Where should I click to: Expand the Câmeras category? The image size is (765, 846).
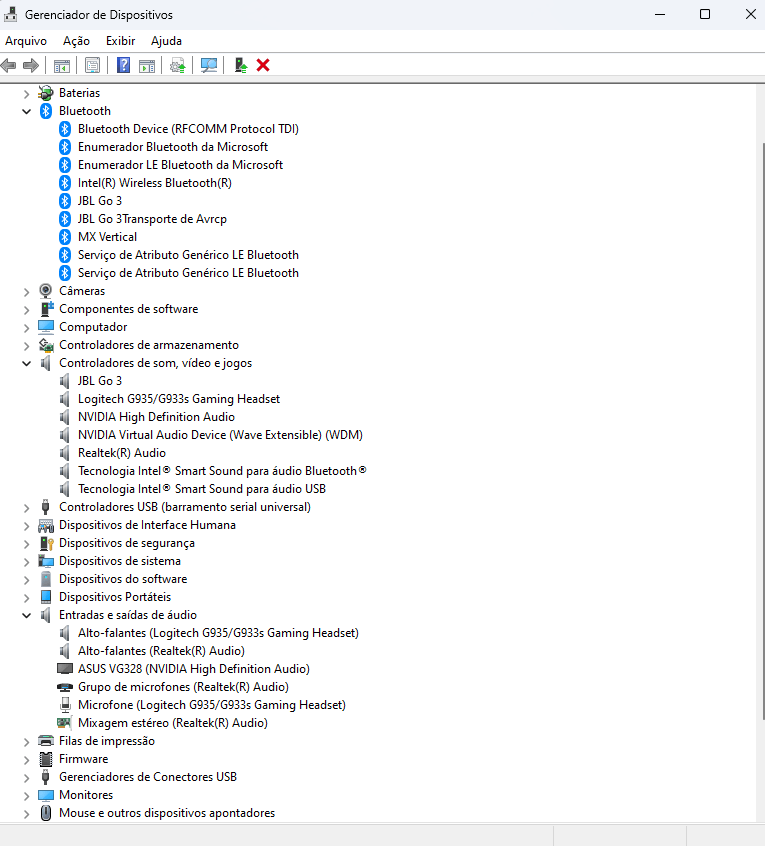[26, 291]
